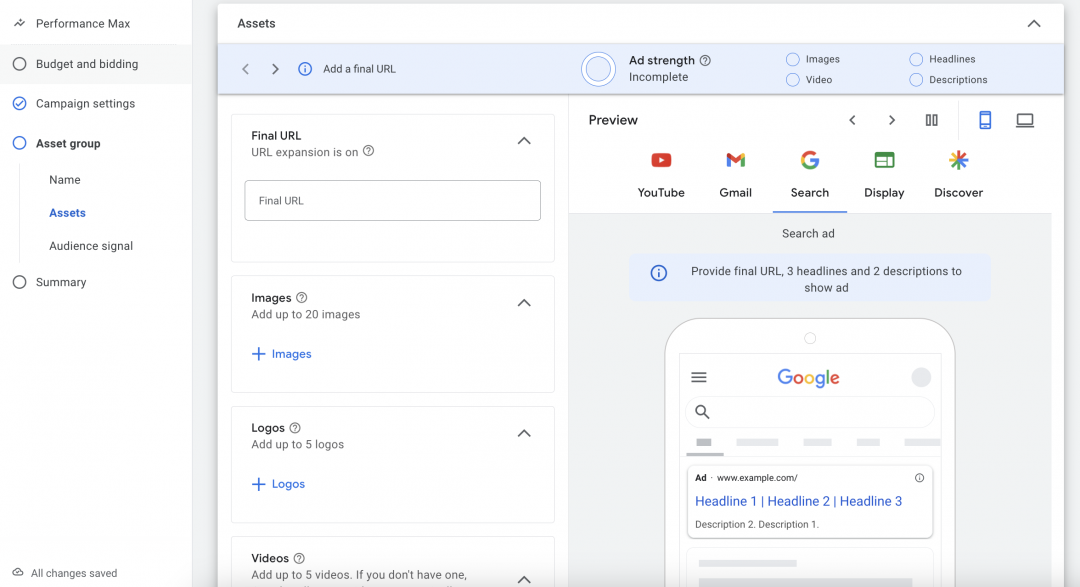Screen dimensions: 1080x587
Task: Click the Ad strength help icon
Action: tap(705, 60)
